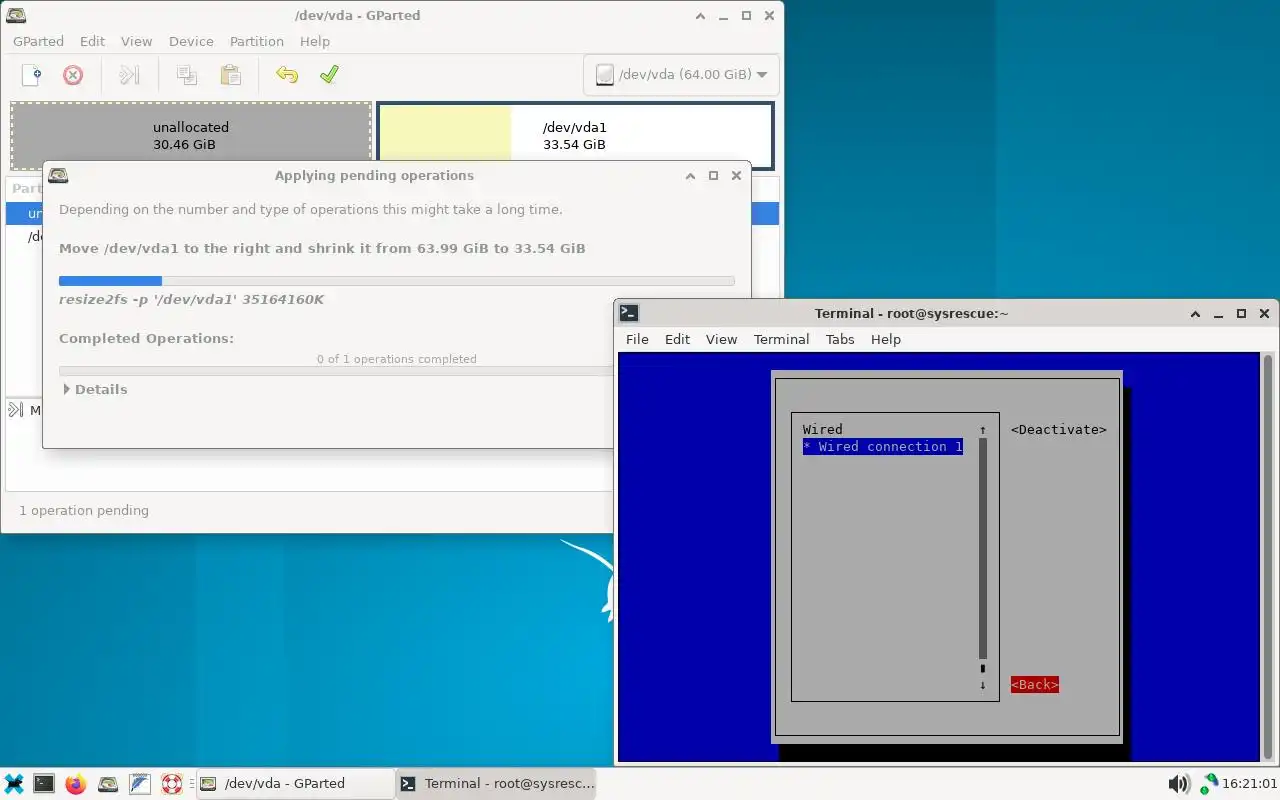Launch GParted from the taskbar launcher icon
This screenshot has width=1280, height=800.
pyautogui.click(x=108, y=784)
